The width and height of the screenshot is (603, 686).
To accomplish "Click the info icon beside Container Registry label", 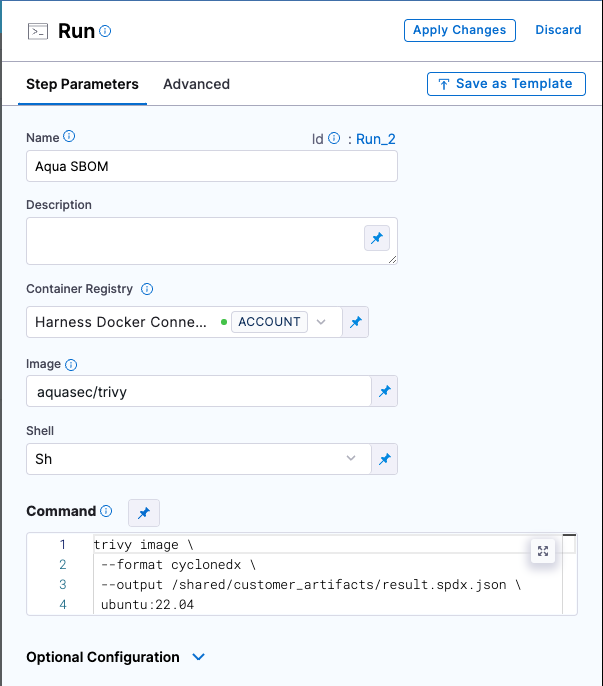I will [147, 289].
